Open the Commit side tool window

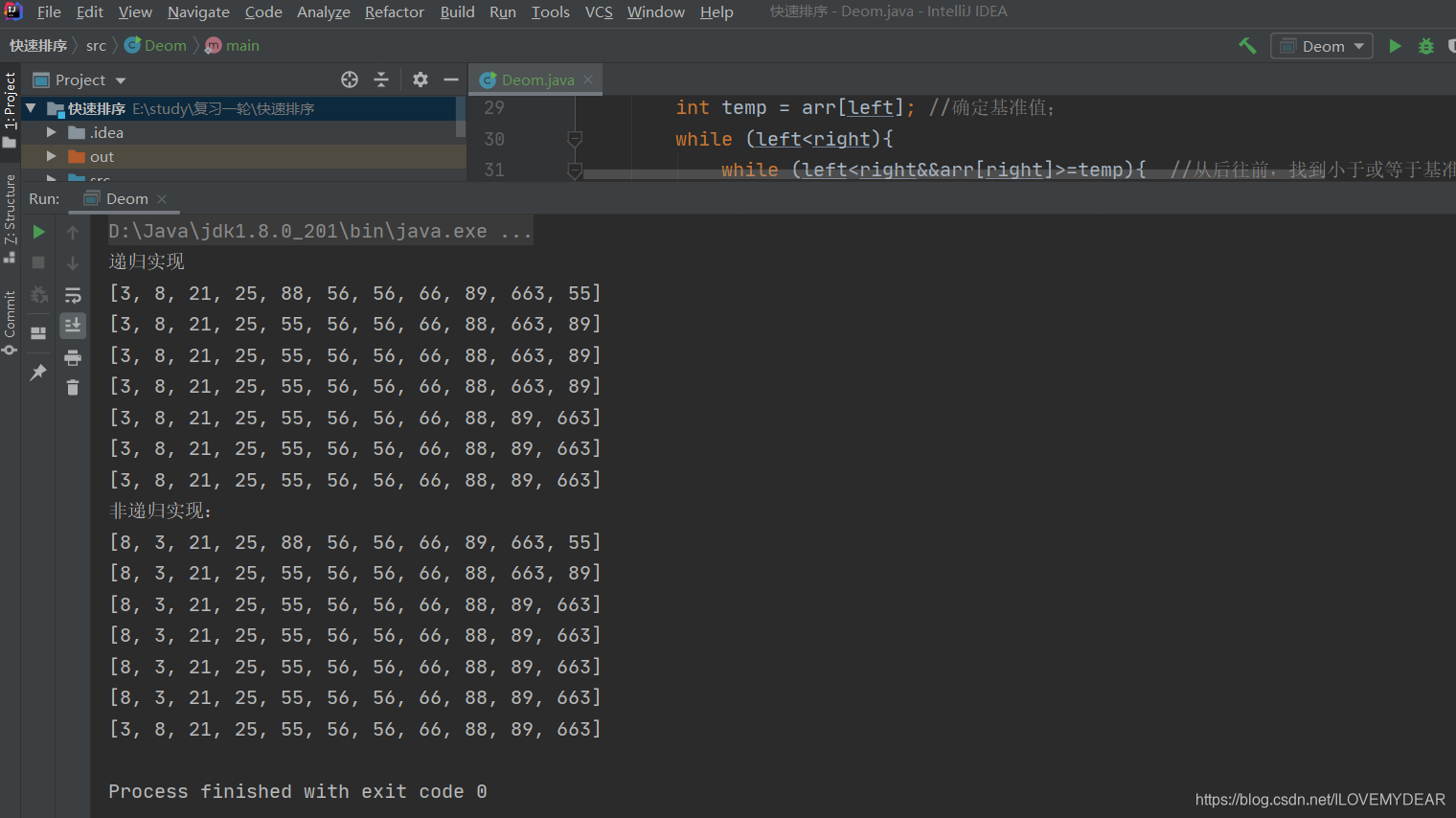[x=10, y=322]
